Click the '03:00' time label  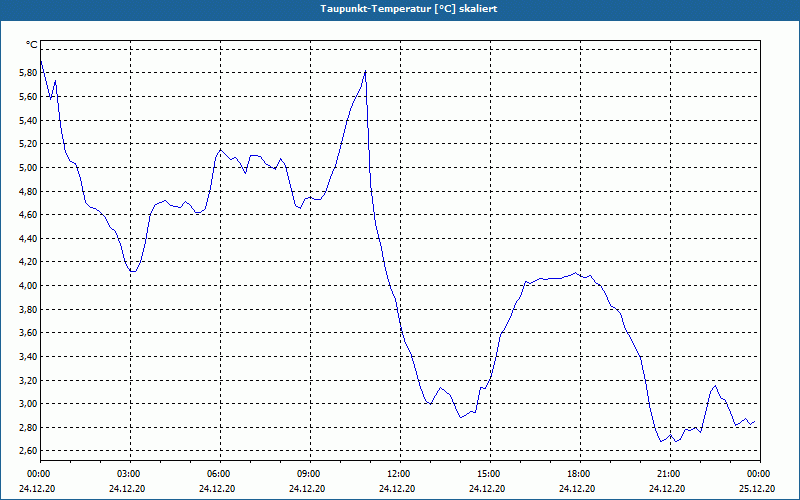(130, 474)
